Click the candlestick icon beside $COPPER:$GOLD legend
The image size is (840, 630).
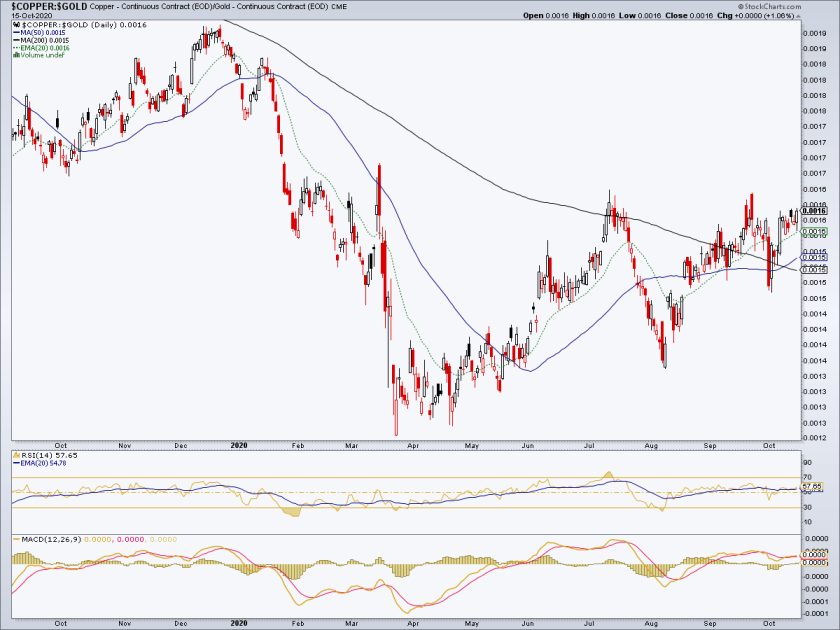click(16, 25)
